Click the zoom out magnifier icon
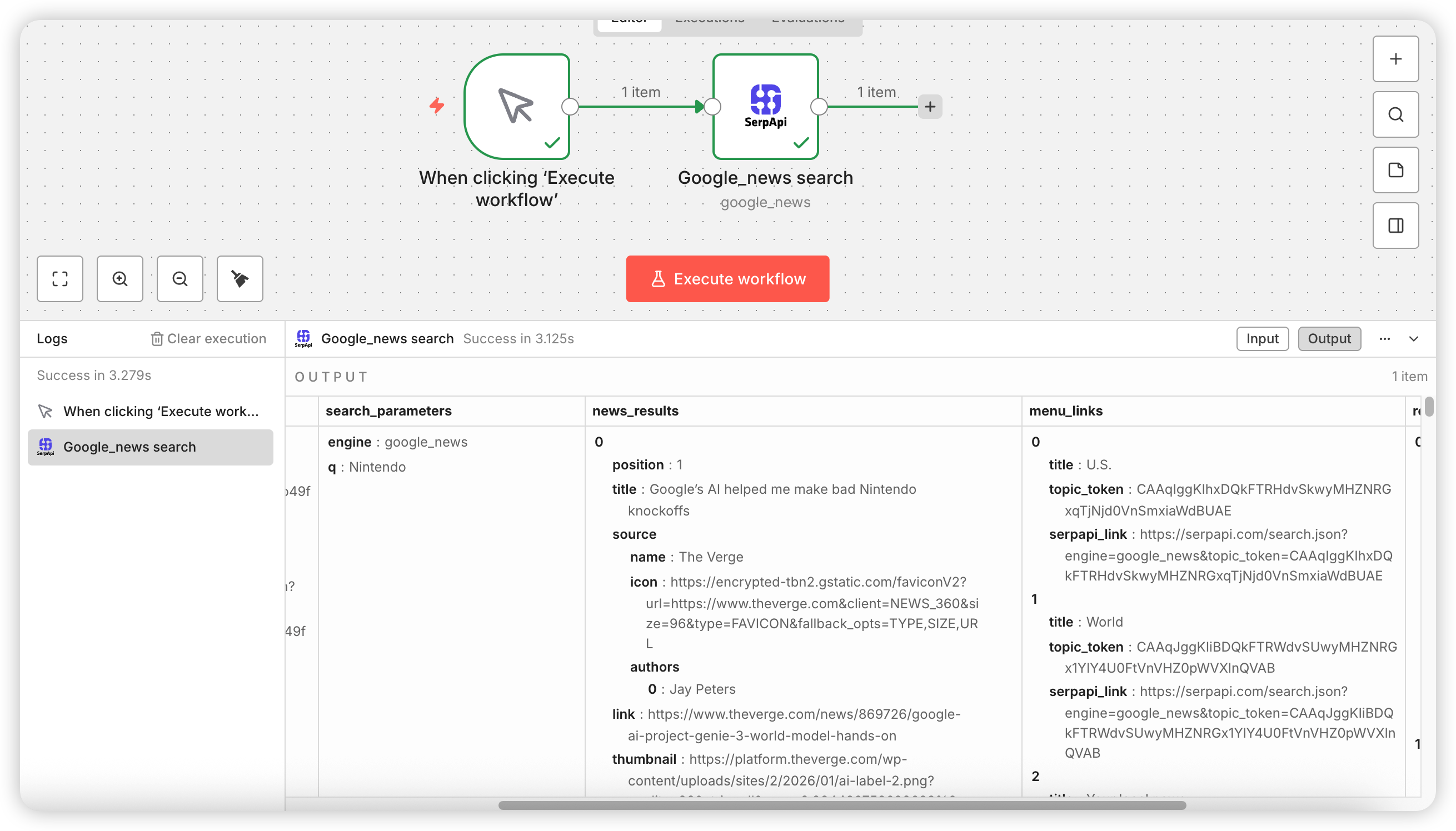This screenshot has height=831, width=1456. pyautogui.click(x=180, y=278)
